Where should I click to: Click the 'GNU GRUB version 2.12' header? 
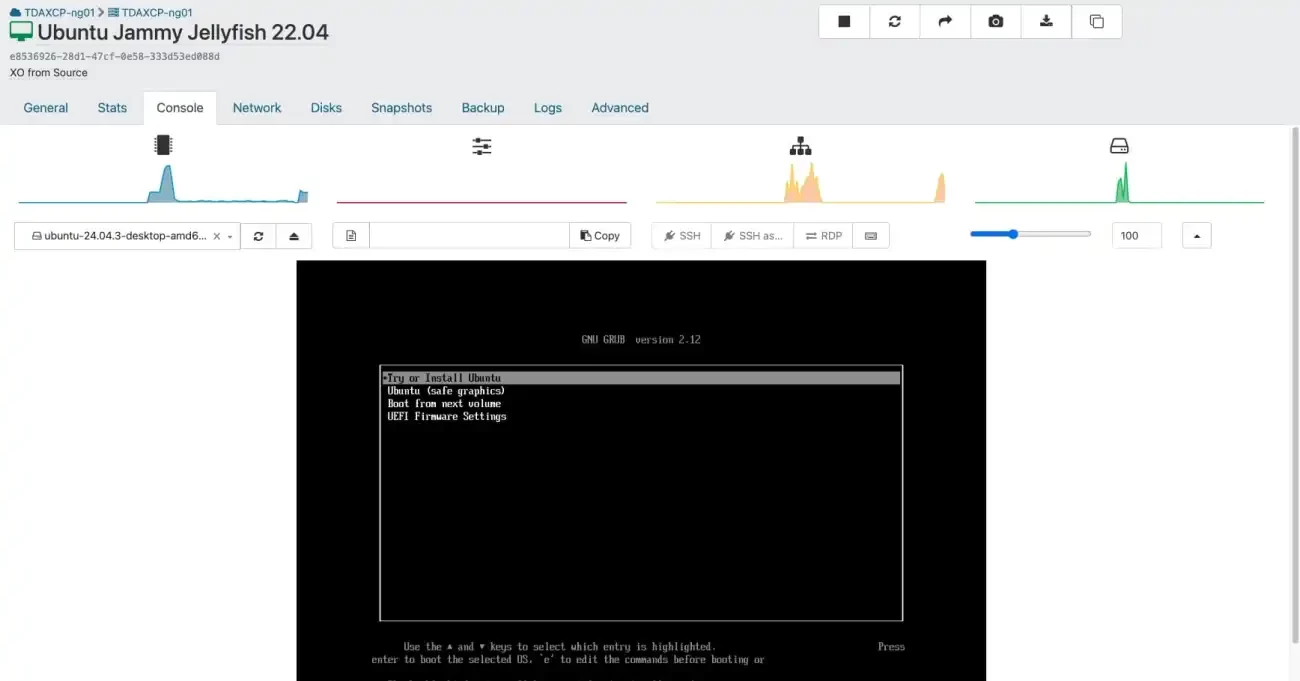coord(641,340)
